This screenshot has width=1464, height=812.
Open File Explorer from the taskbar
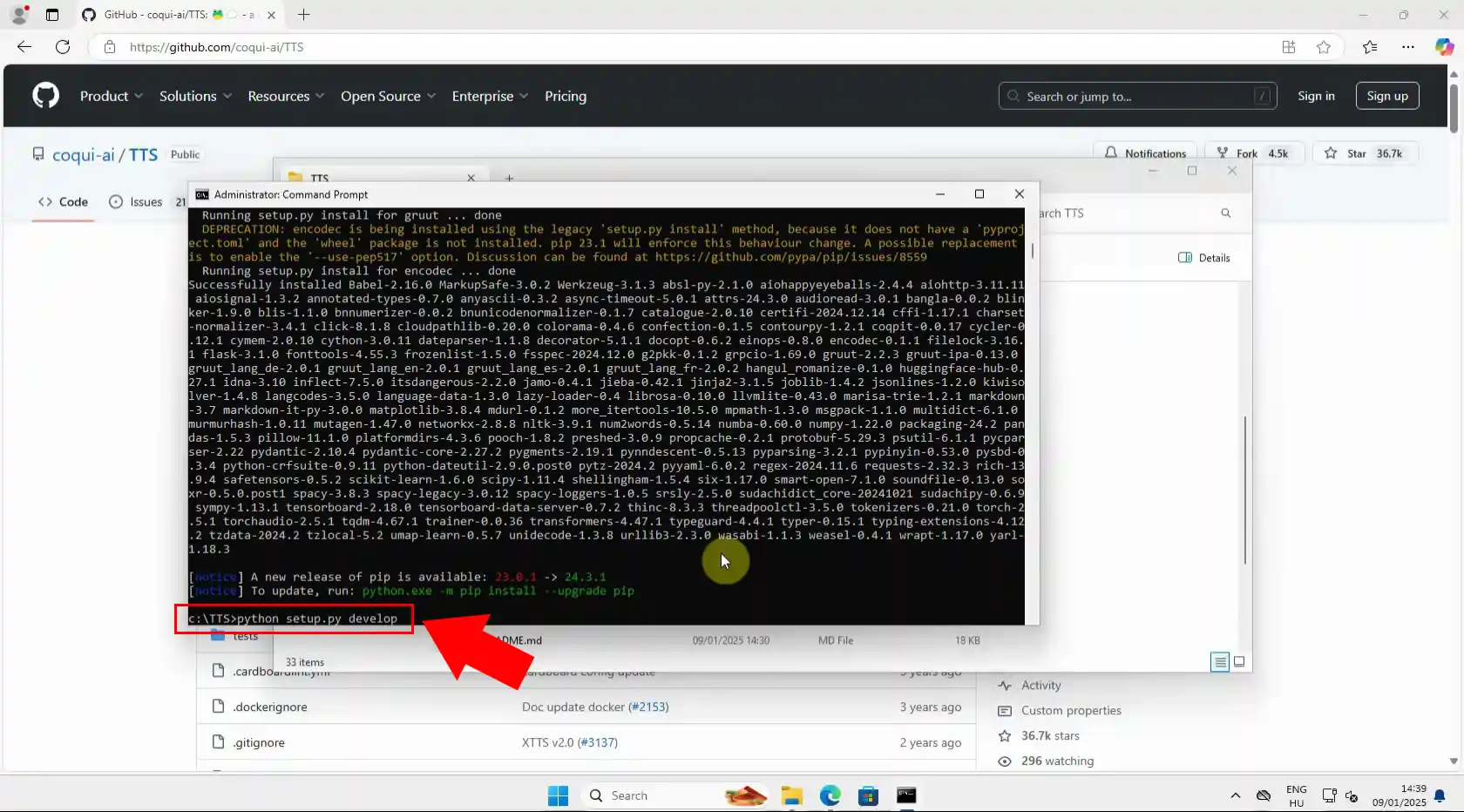pyautogui.click(x=791, y=795)
